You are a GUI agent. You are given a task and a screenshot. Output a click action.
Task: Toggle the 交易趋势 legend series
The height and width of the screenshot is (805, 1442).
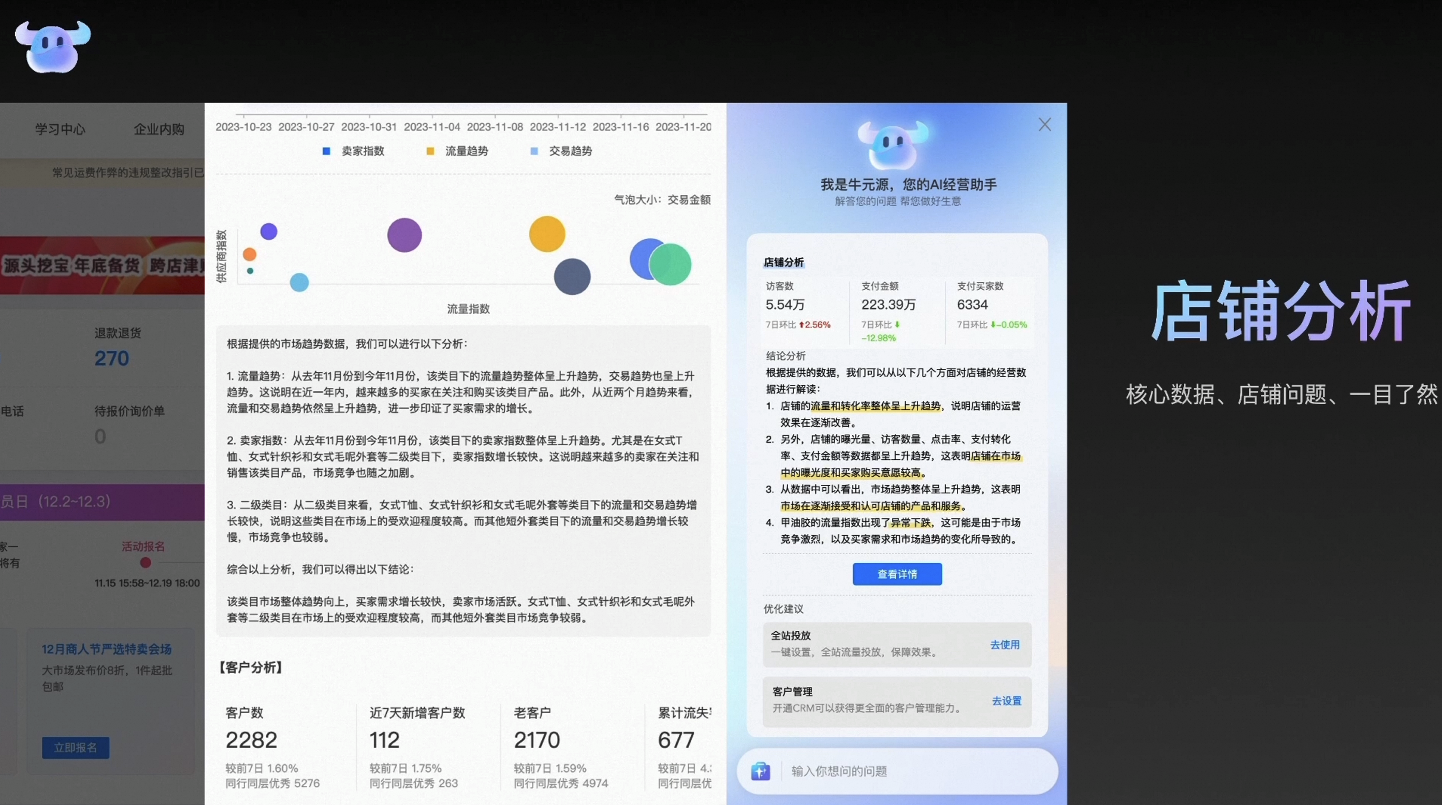562,151
